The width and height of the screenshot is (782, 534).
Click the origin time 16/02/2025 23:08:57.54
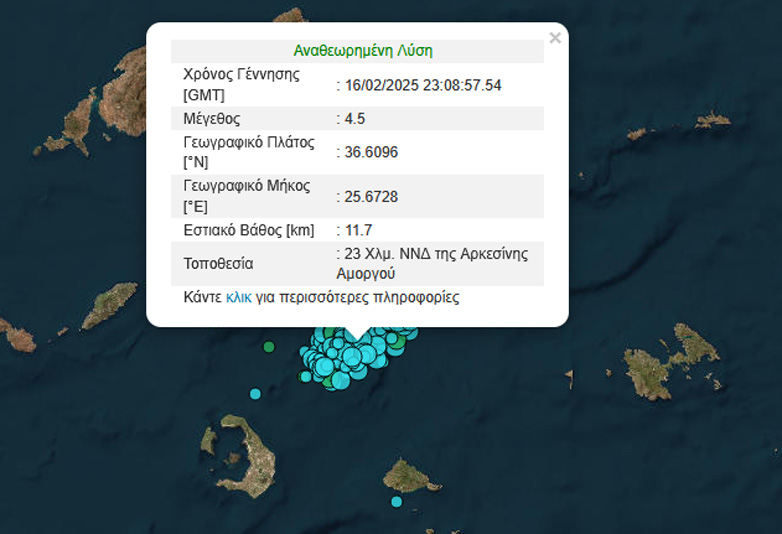click(423, 85)
